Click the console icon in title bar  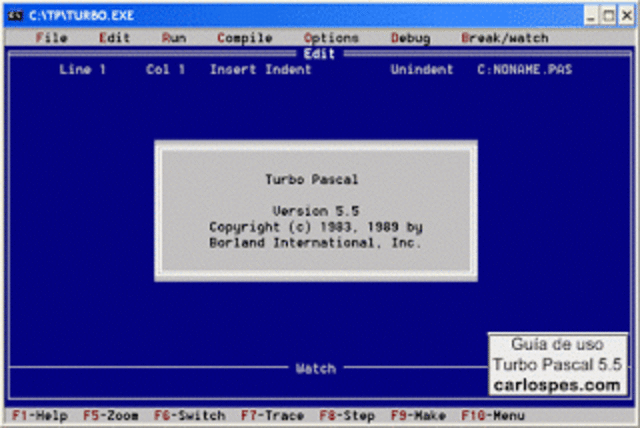[x=16, y=16]
